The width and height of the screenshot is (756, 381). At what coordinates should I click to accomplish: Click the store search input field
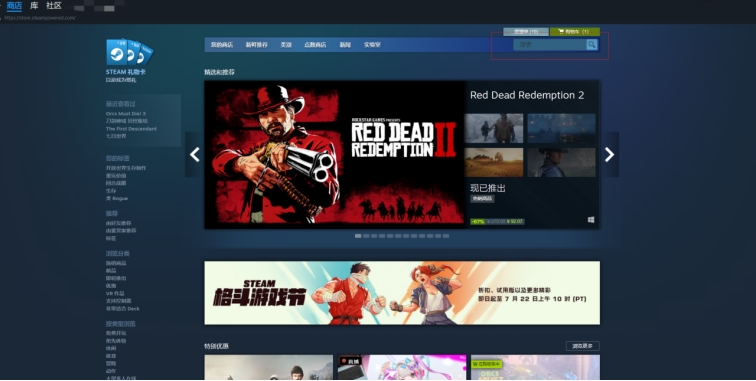point(550,45)
